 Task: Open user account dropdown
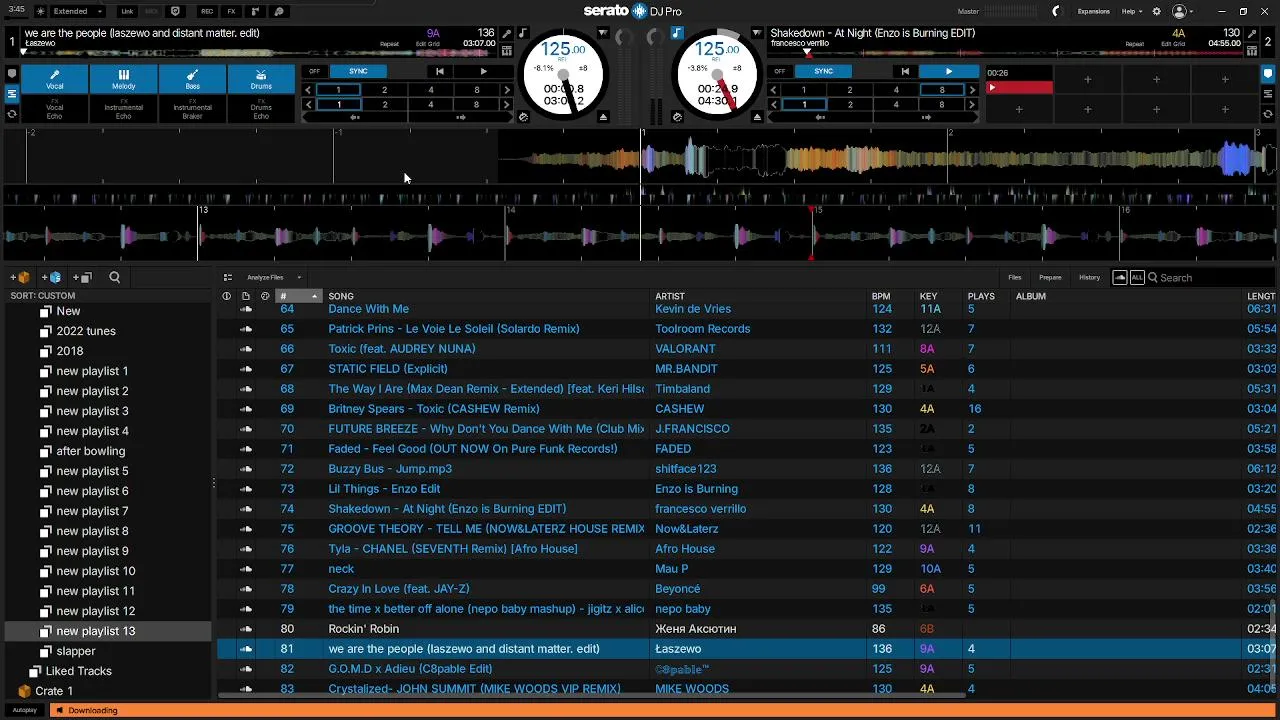[1184, 11]
